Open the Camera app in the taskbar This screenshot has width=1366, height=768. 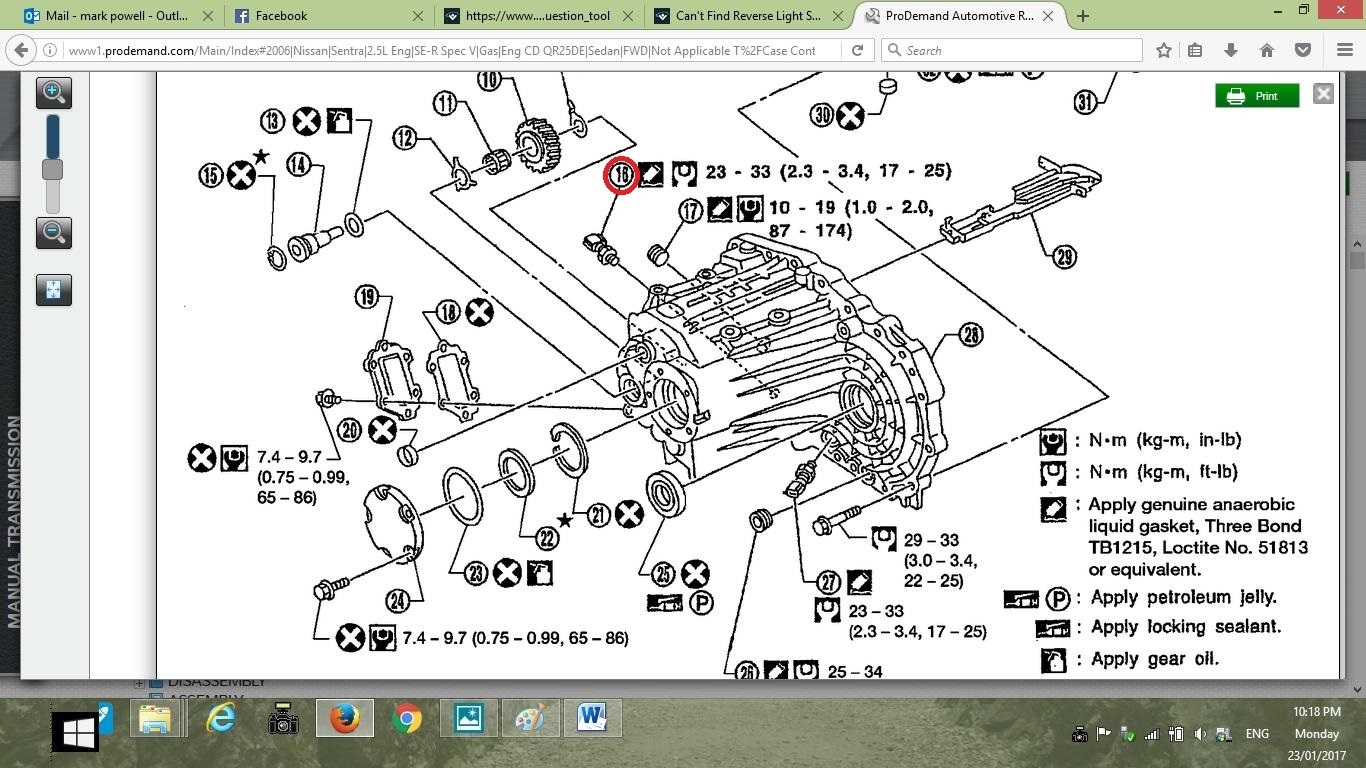point(283,719)
